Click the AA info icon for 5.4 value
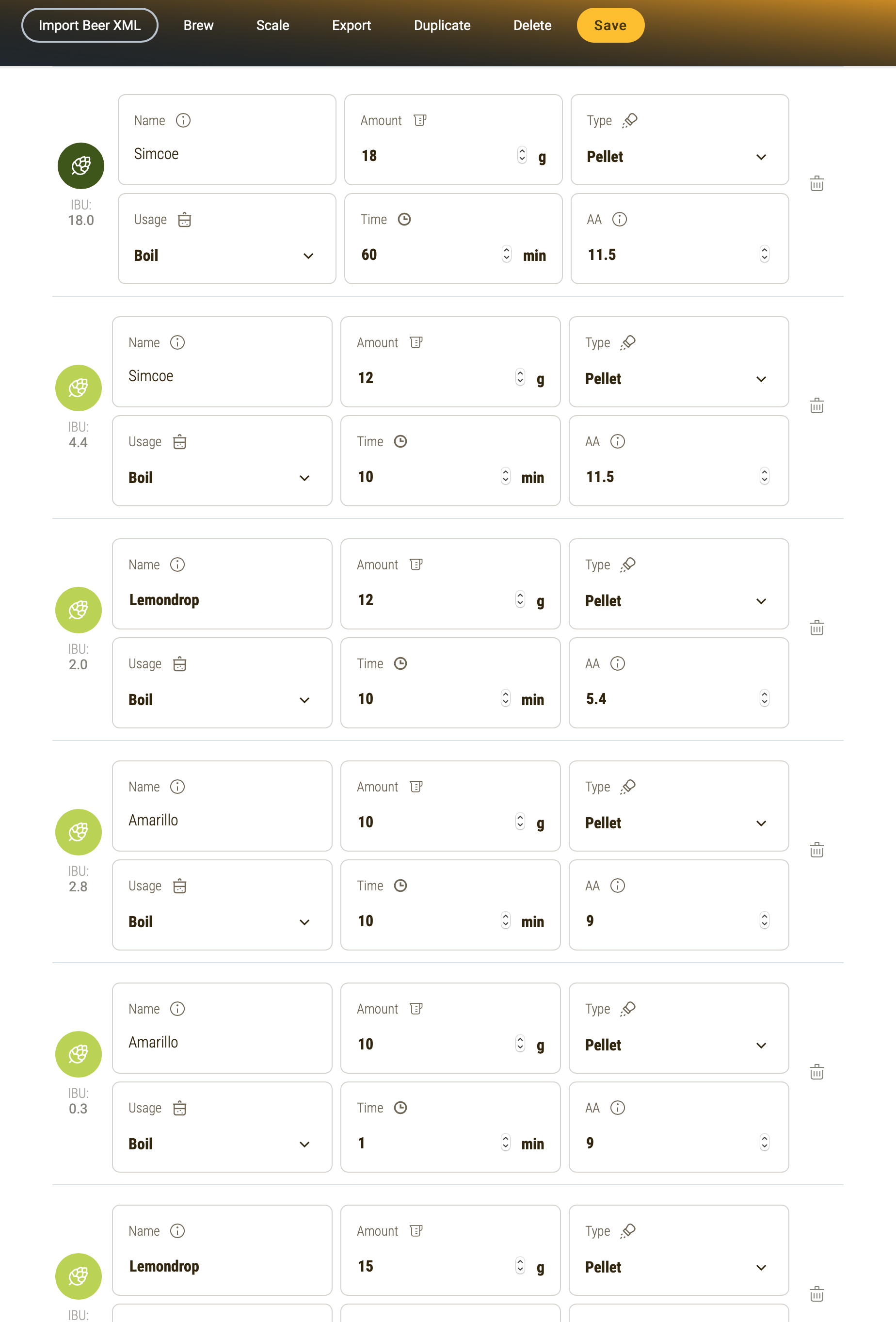This screenshot has height=1322, width=896. coord(617,663)
